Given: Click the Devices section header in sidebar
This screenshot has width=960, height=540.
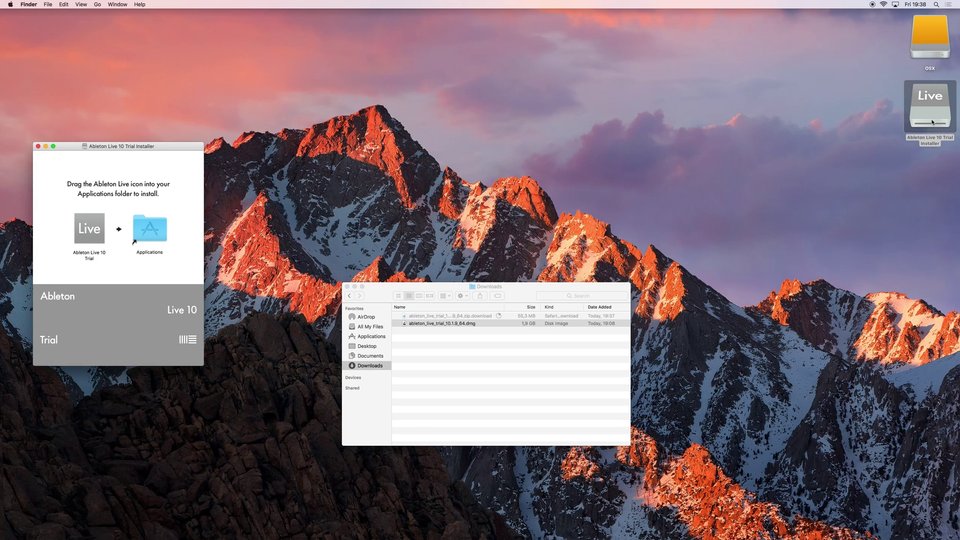Looking at the screenshot, I should click(x=353, y=378).
